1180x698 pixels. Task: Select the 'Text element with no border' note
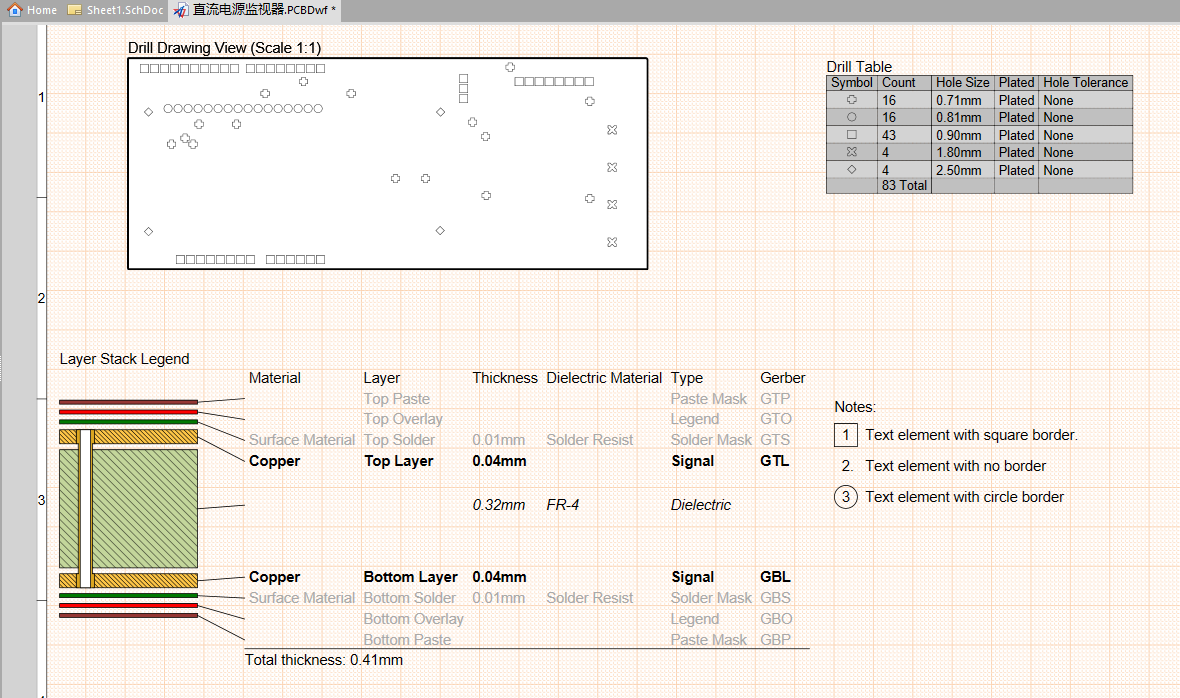point(955,466)
